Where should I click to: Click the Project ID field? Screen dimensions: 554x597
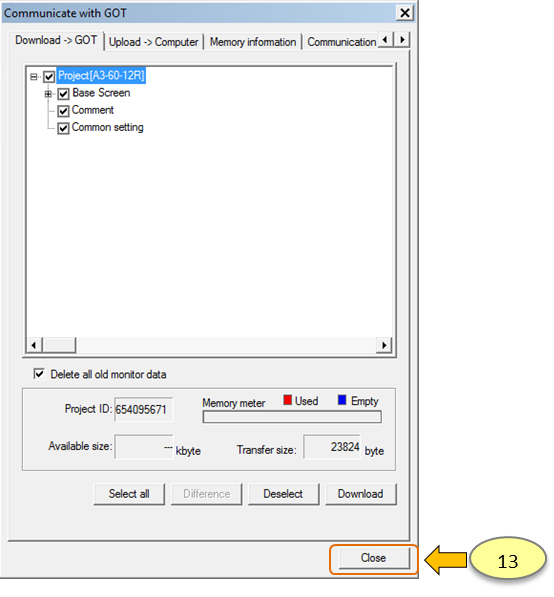(x=144, y=410)
